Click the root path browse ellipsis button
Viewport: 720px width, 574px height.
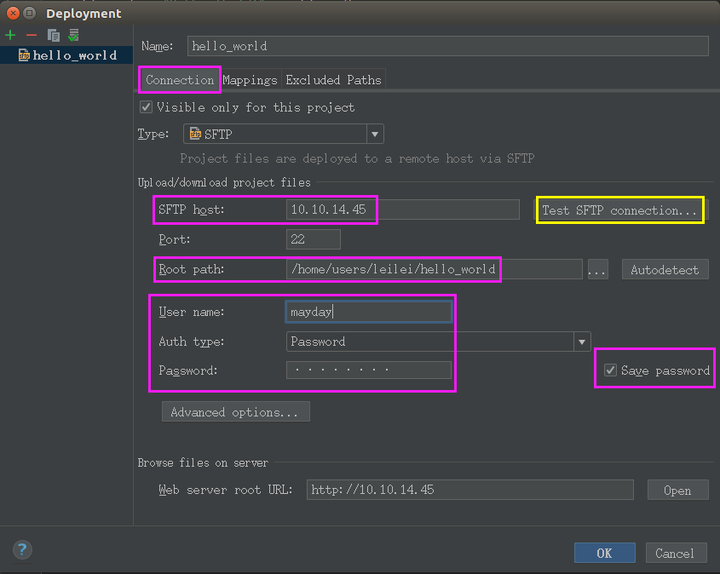click(597, 270)
